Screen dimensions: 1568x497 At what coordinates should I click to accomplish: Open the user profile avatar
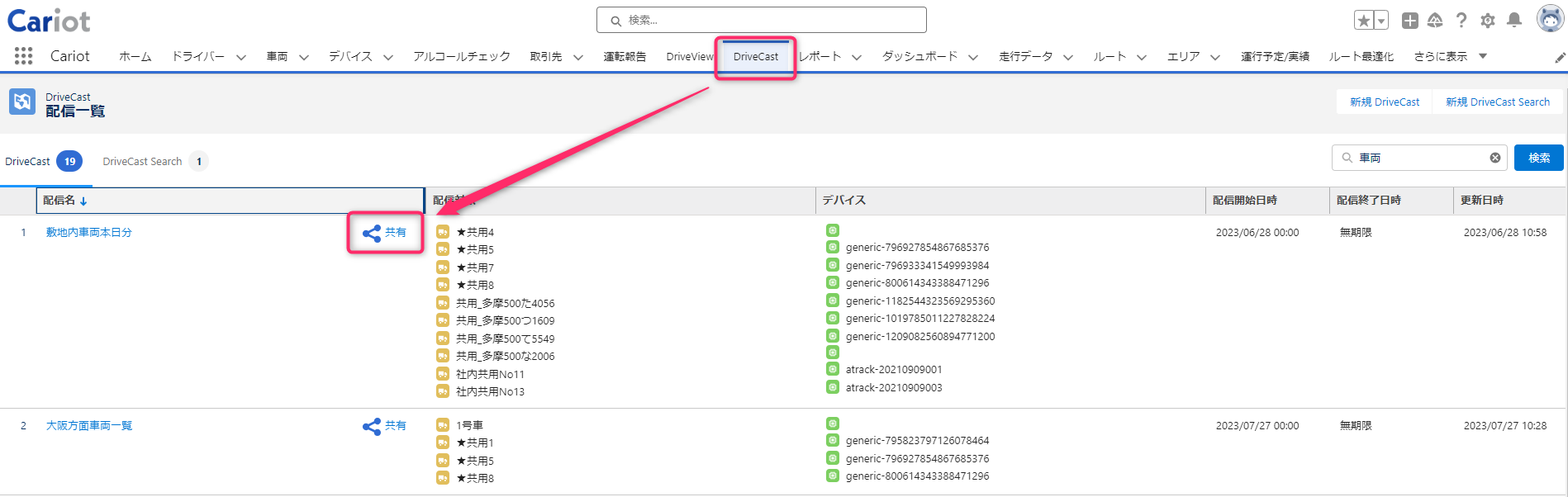click(1550, 18)
